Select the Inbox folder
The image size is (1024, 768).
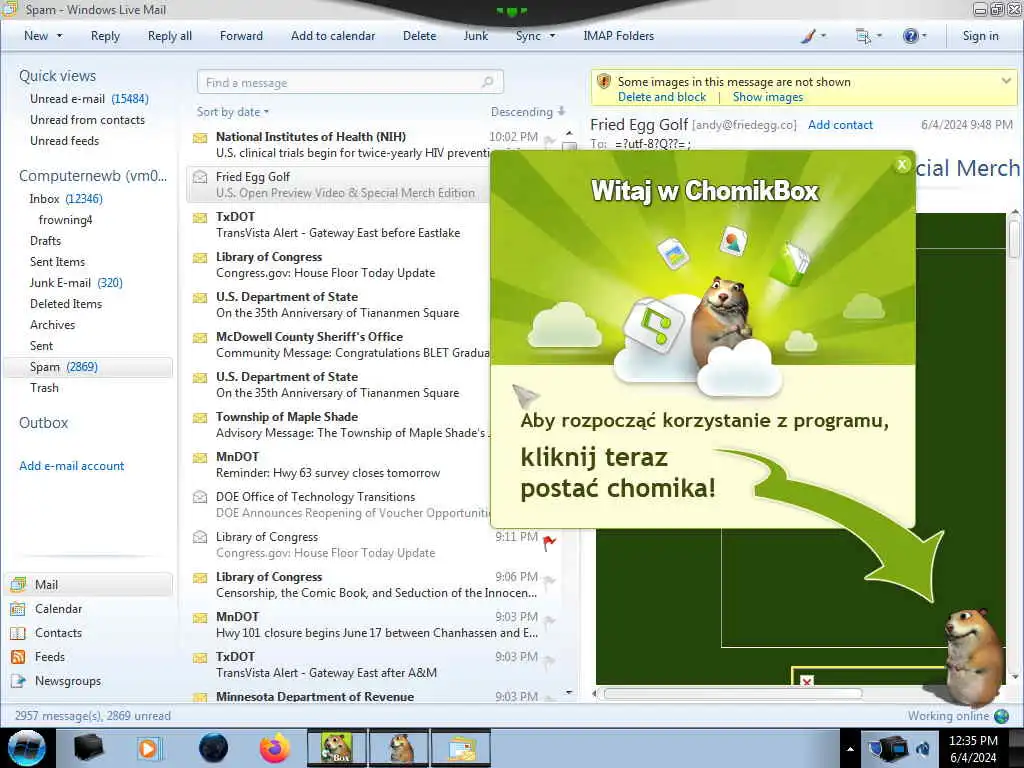click(65, 199)
